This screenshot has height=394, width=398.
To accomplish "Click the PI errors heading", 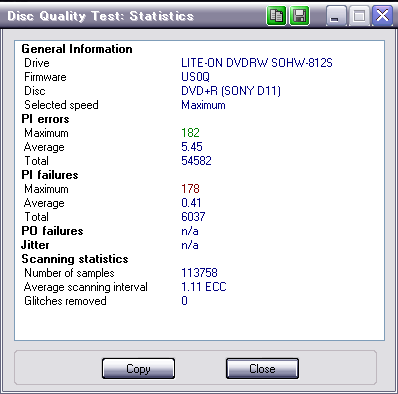I will [45, 119].
